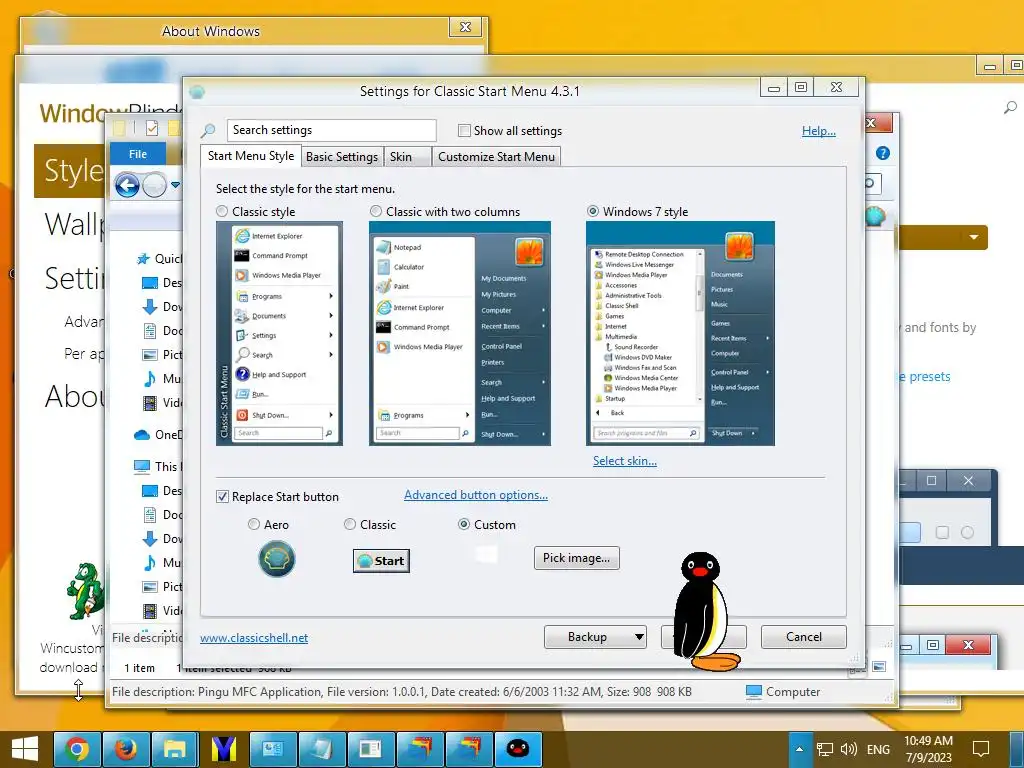Expand the Backup dropdown arrow
Image resolution: width=1024 pixels, height=768 pixels.
[x=639, y=637]
